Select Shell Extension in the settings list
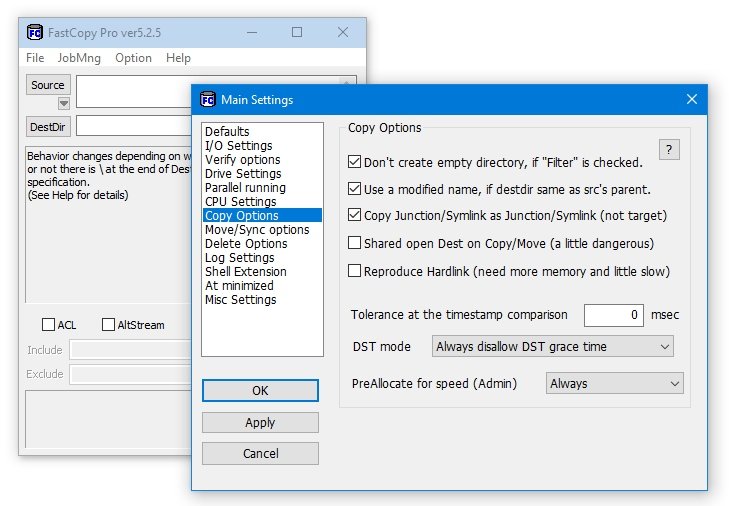Image resolution: width=729 pixels, height=506 pixels. pos(245,272)
